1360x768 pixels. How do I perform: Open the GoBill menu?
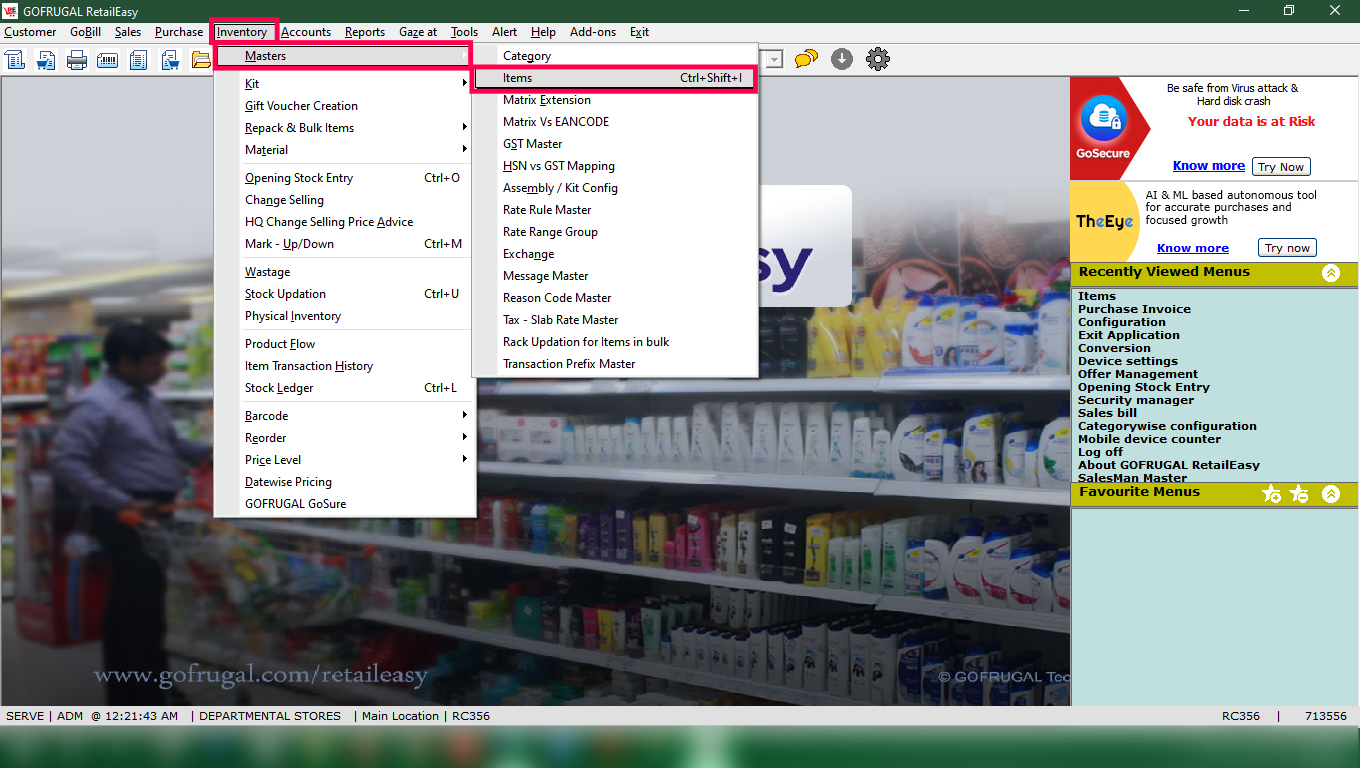[x=85, y=32]
